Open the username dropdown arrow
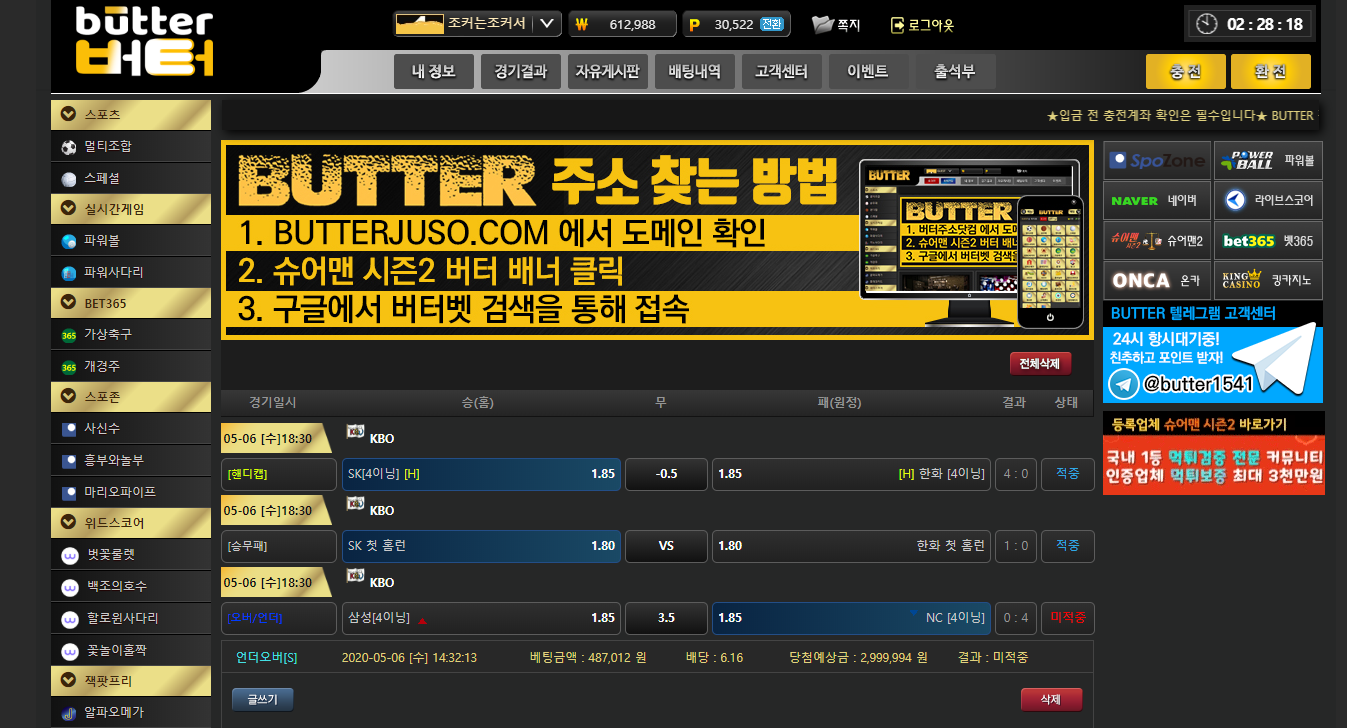 click(x=546, y=24)
